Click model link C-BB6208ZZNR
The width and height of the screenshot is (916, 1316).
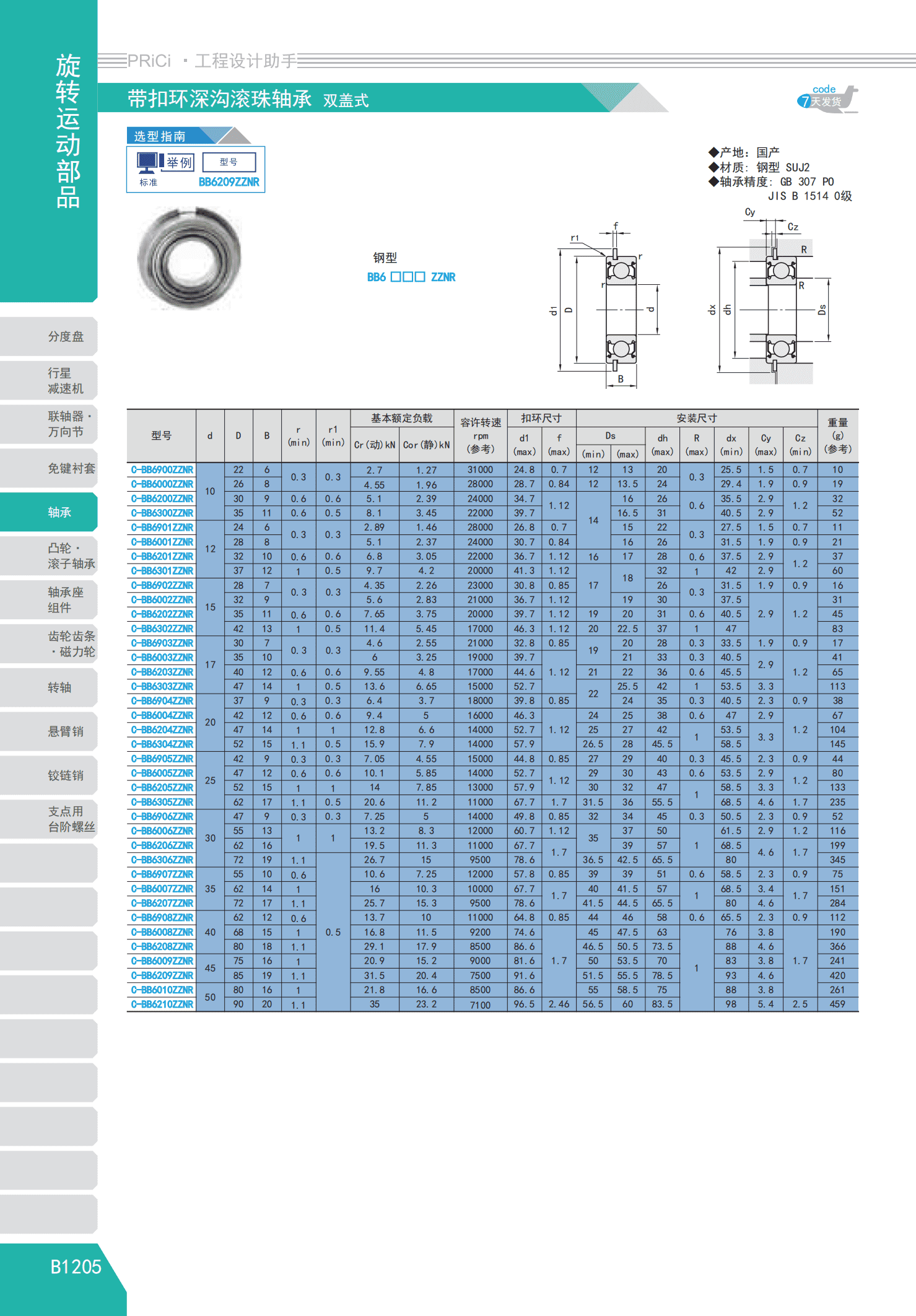click(162, 947)
